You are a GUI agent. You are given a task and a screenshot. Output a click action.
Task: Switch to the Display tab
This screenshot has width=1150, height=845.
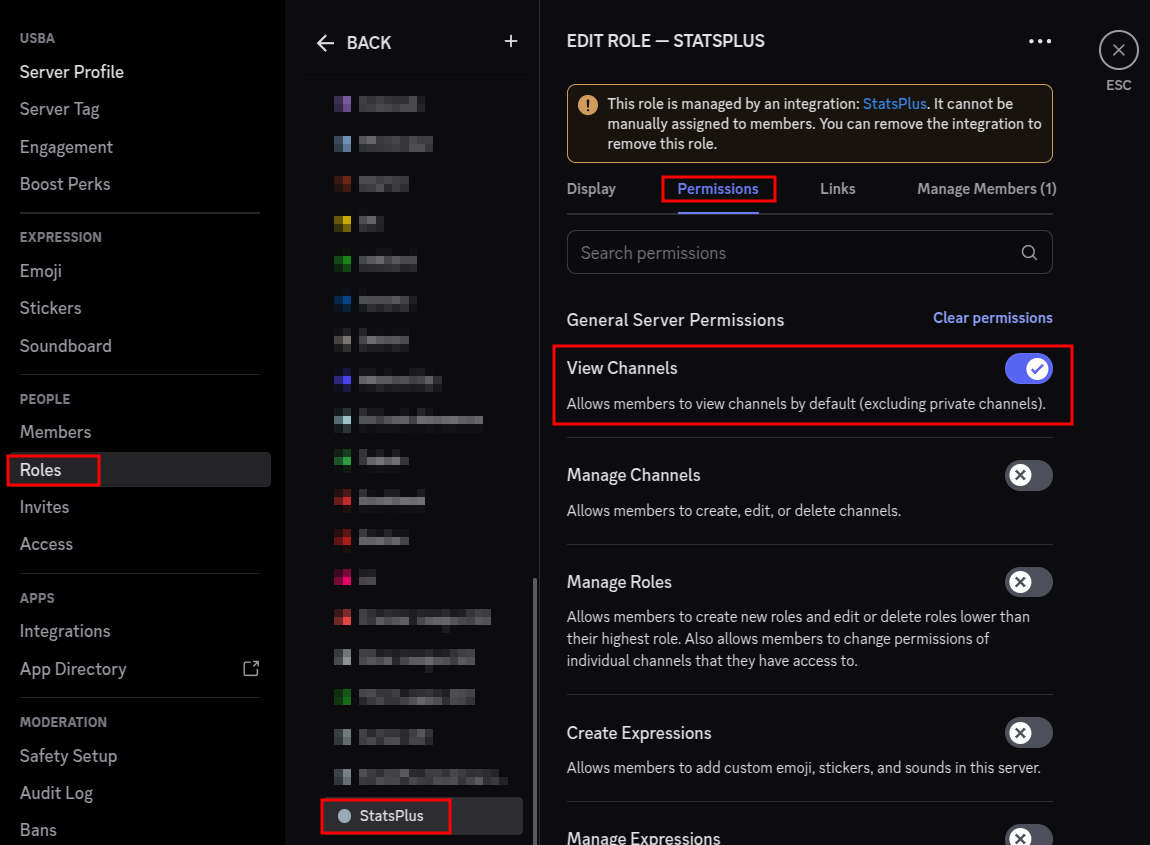pyautogui.click(x=591, y=189)
